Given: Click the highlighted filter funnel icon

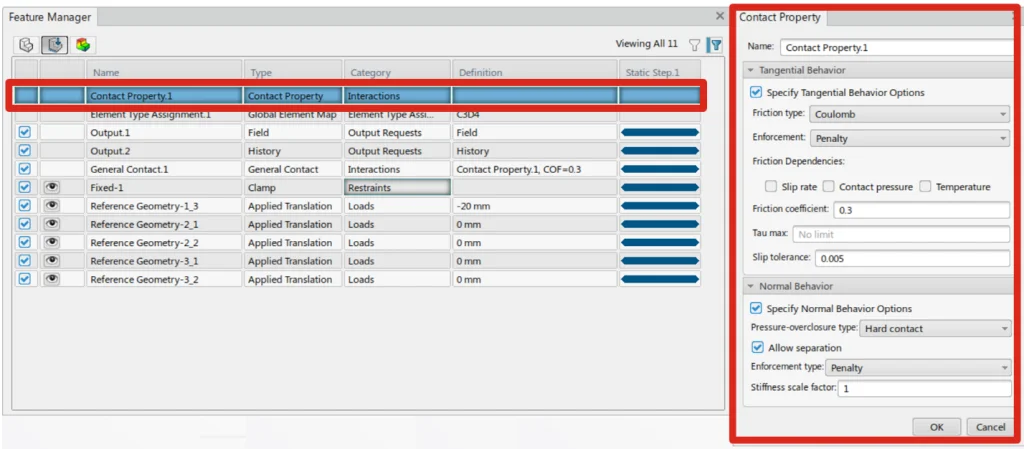Looking at the screenshot, I should tap(715, 45).
